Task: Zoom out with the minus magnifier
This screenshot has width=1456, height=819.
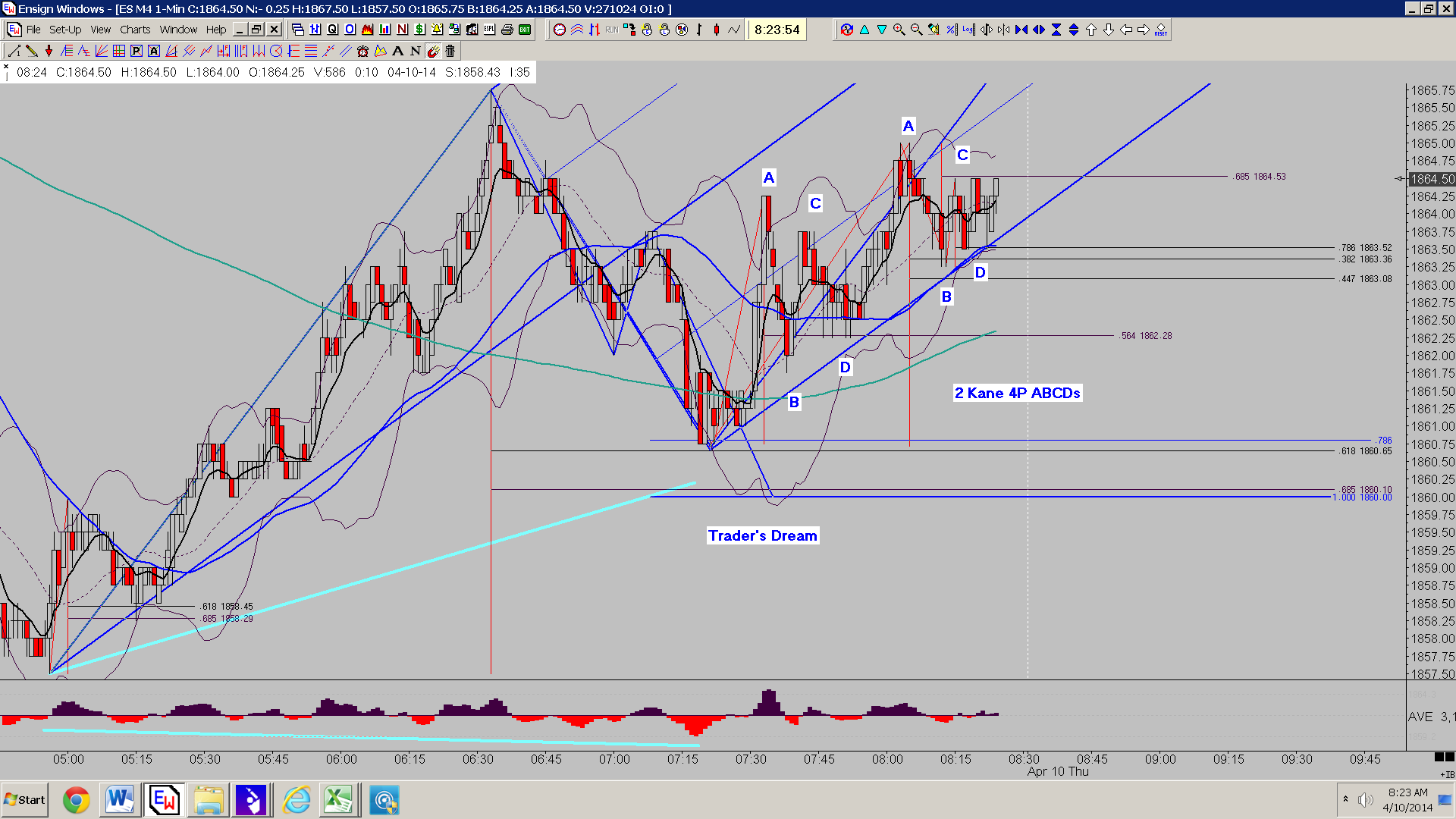Action: pyautogui.click(x=916, y=30)
